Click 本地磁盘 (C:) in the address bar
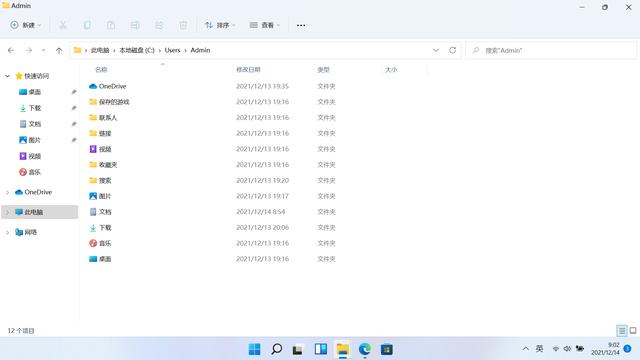The height and width of the screenshot is (360, 640). point(137,50)
